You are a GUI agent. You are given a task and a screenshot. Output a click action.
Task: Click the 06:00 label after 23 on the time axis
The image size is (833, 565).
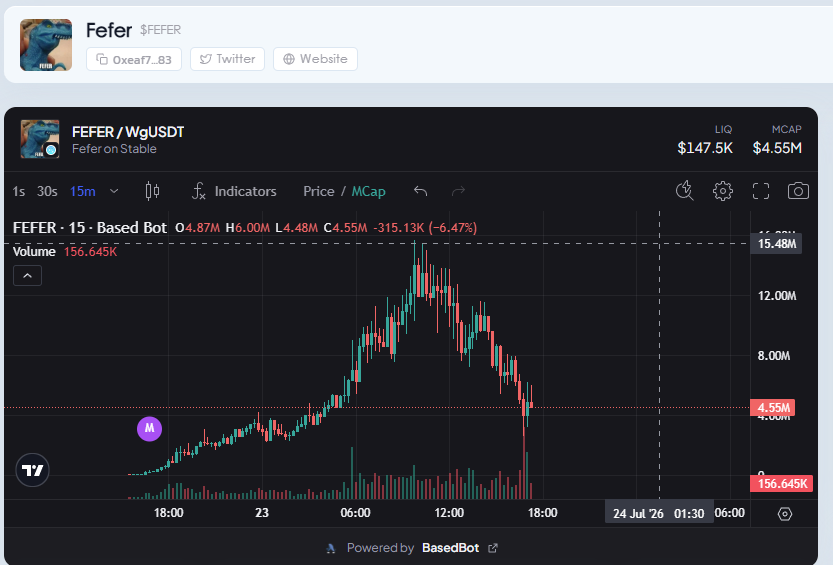[355, 513]
